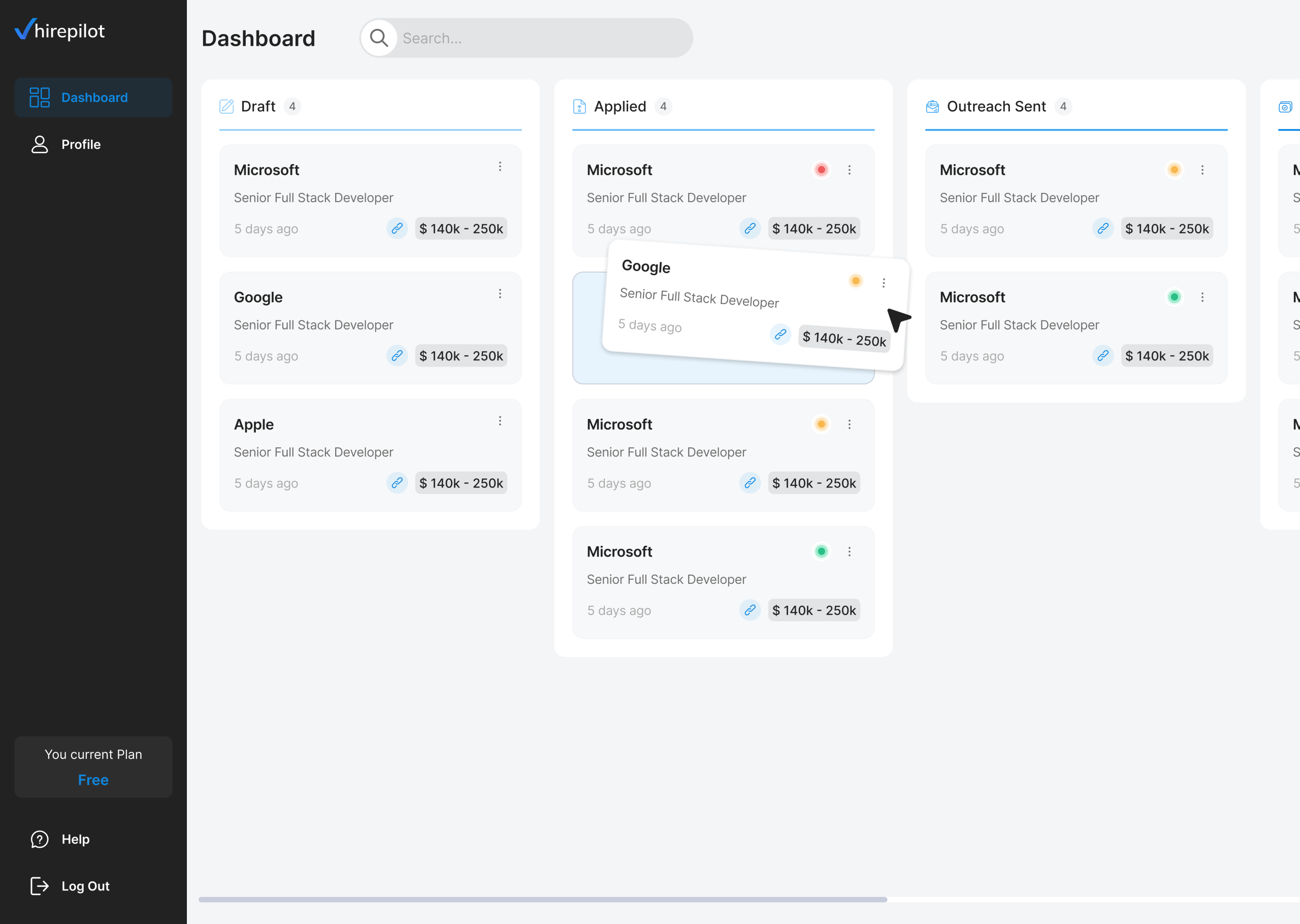Click salary tag on first Outreach Sent card
1300x924 pixels.
(x=1167, y=228)
